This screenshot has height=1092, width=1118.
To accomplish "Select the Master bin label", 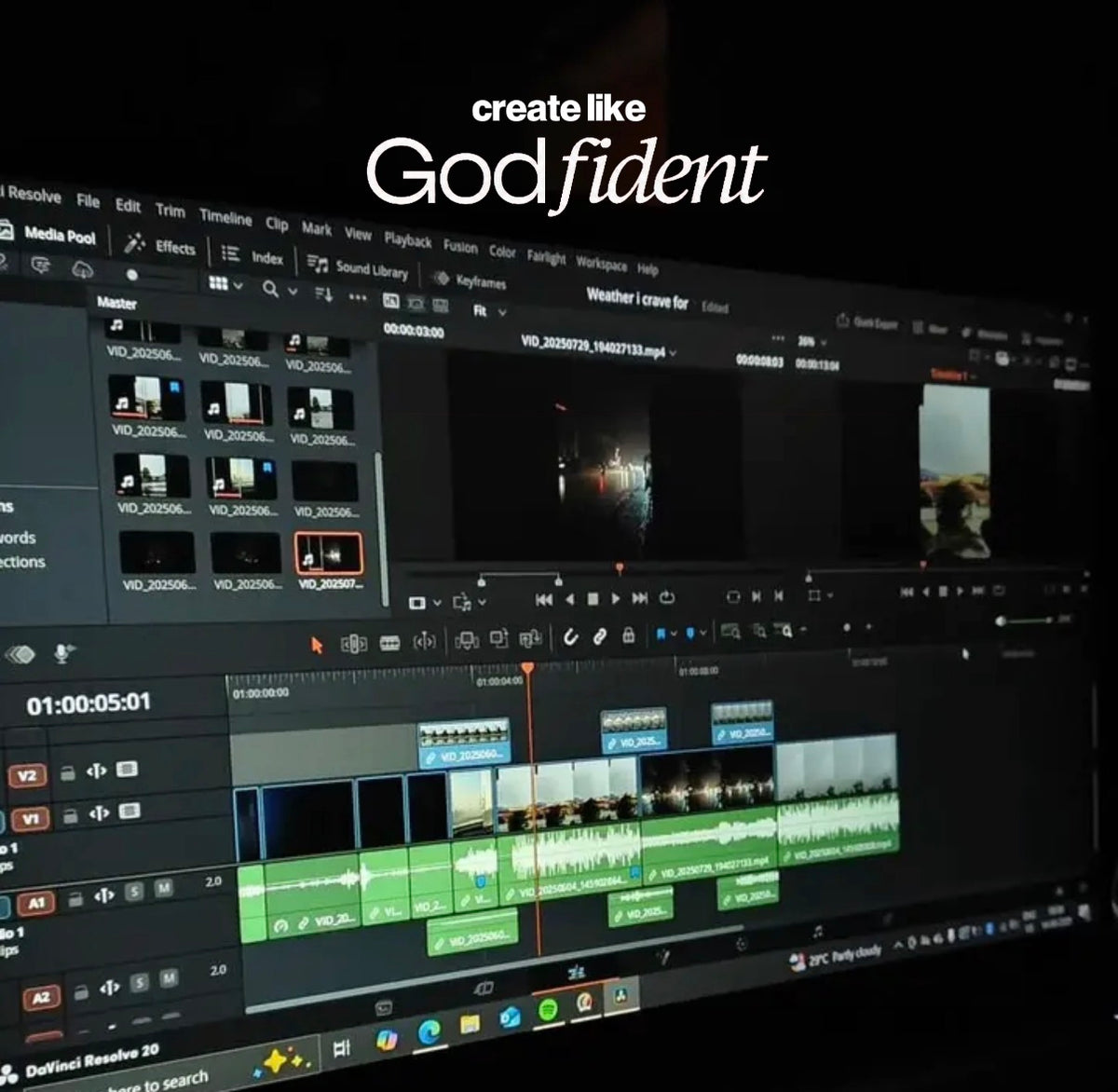I will tap(116, 303).
